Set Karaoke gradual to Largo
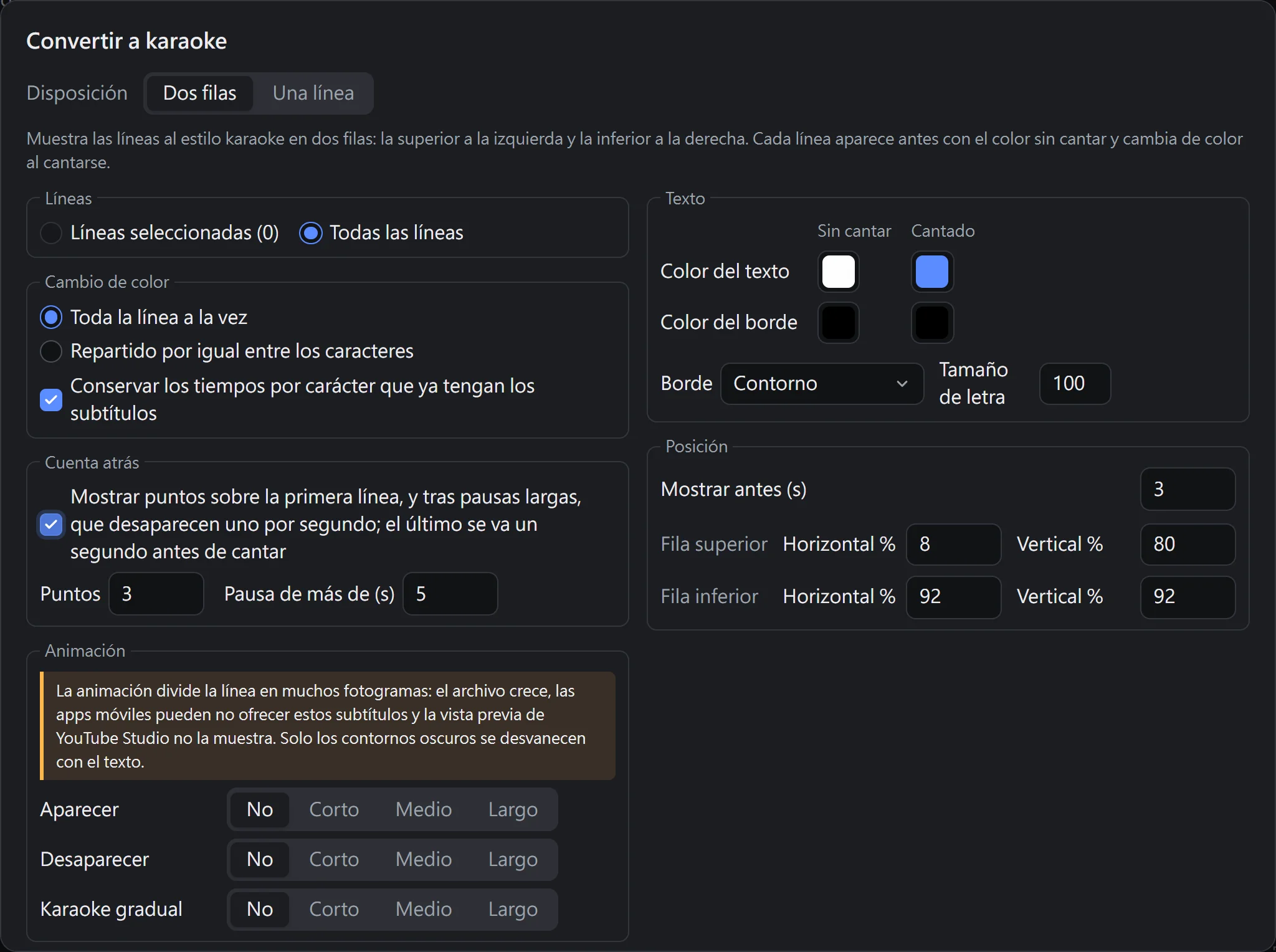The image size is (1276, 952). tap(513, 910)
